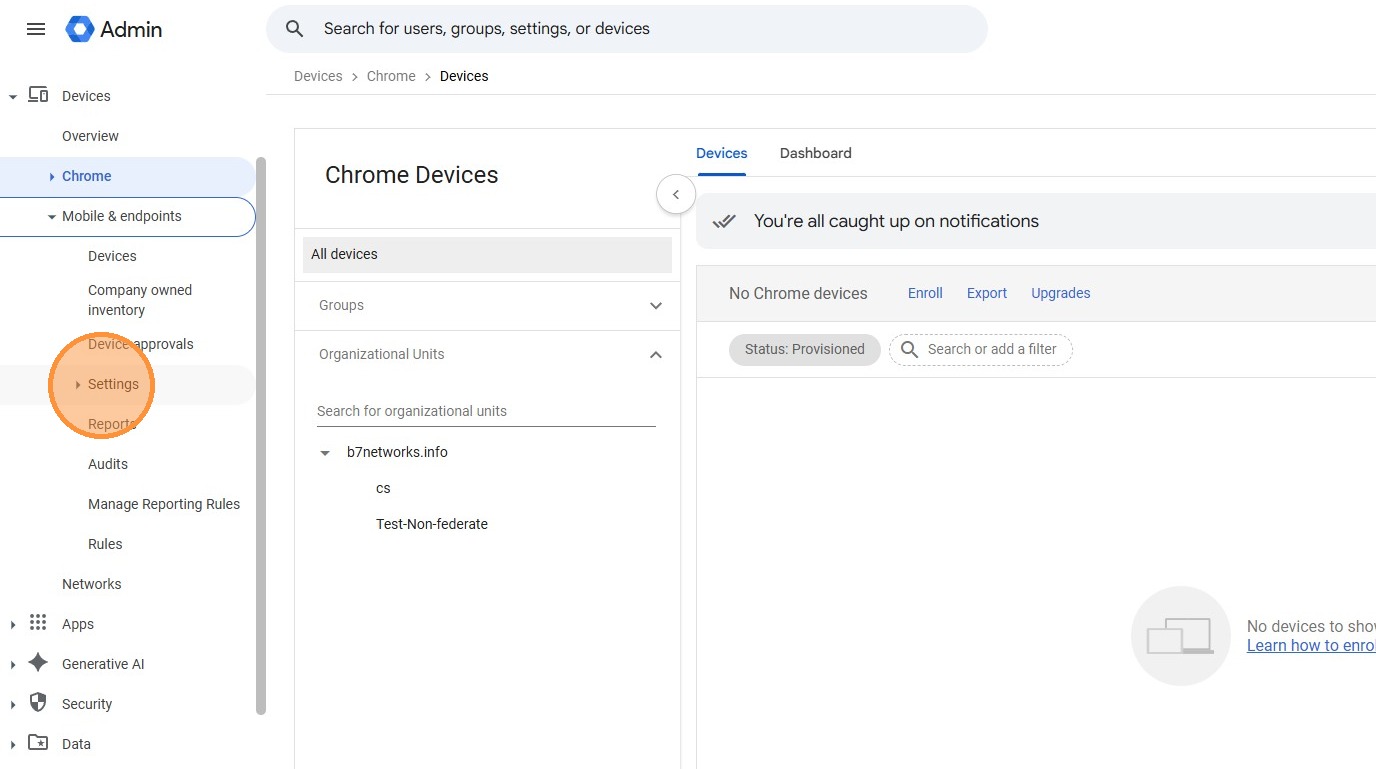Open Manage Reporting Rules
This screenshot has height=769, width=1376.
click(164, 504)
